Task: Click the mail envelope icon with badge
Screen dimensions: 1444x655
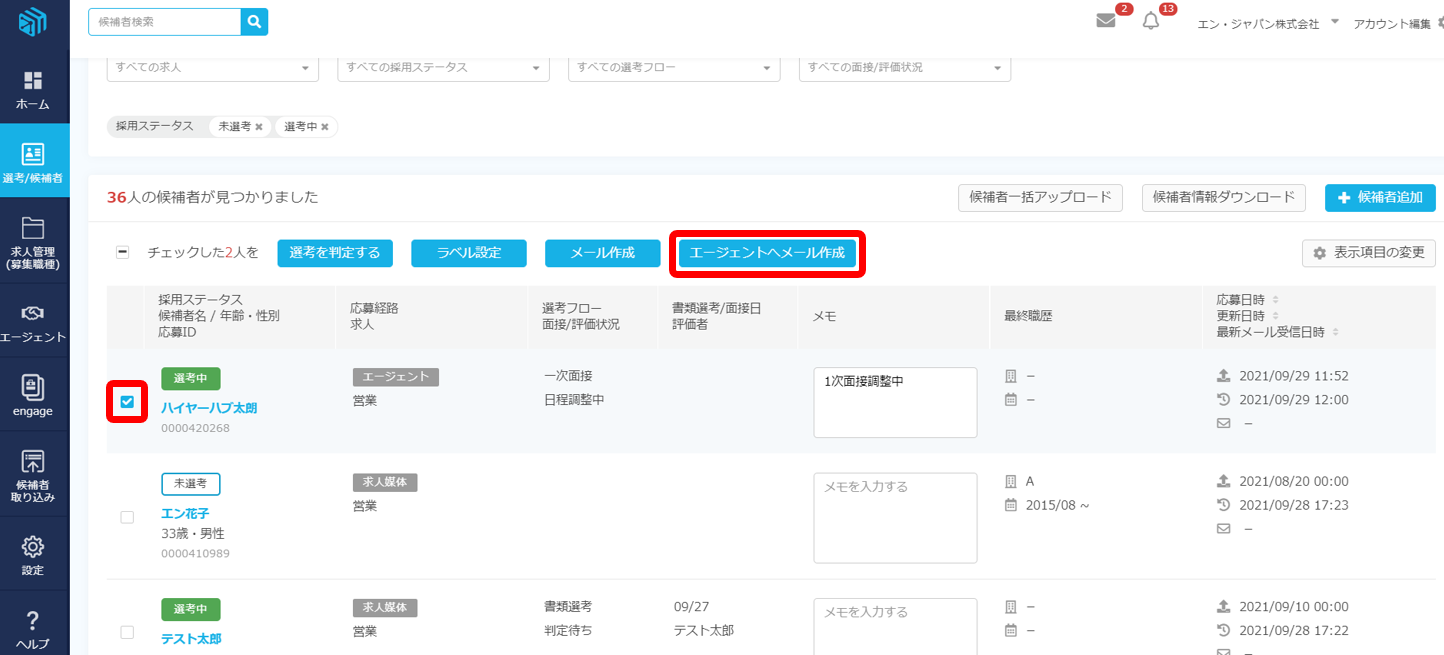Action: [1106, 21]
